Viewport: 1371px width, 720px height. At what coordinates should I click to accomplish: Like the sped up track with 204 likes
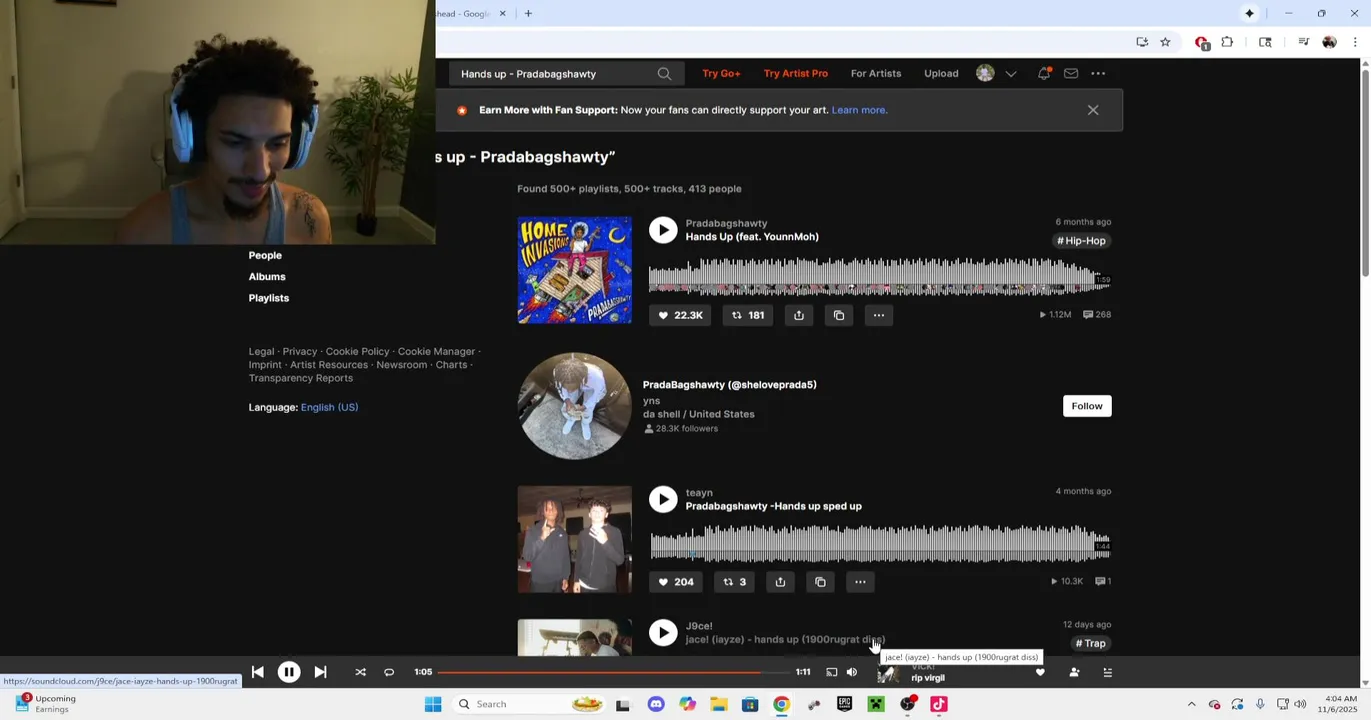[676, 582]
